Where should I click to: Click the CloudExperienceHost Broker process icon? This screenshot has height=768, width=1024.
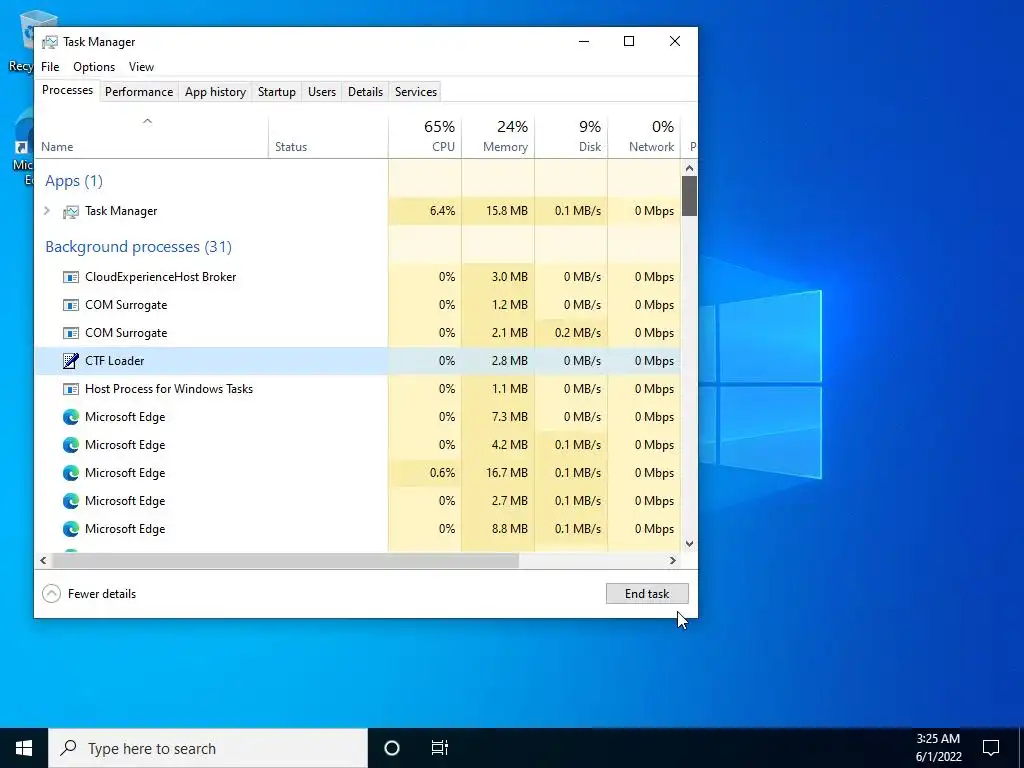click(x=71, y=277)
